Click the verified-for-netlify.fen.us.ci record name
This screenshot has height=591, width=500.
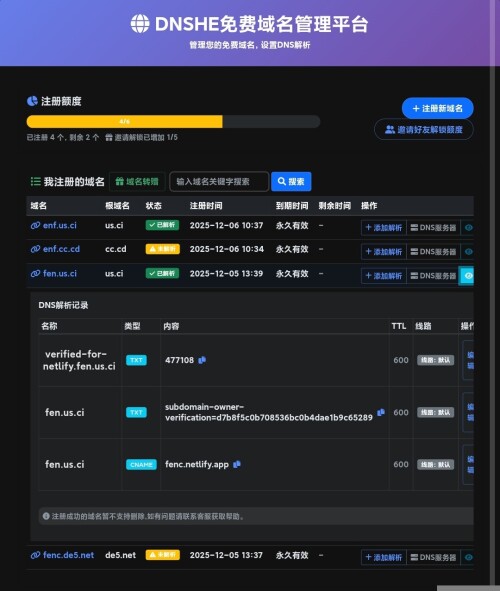click(80, 360)
